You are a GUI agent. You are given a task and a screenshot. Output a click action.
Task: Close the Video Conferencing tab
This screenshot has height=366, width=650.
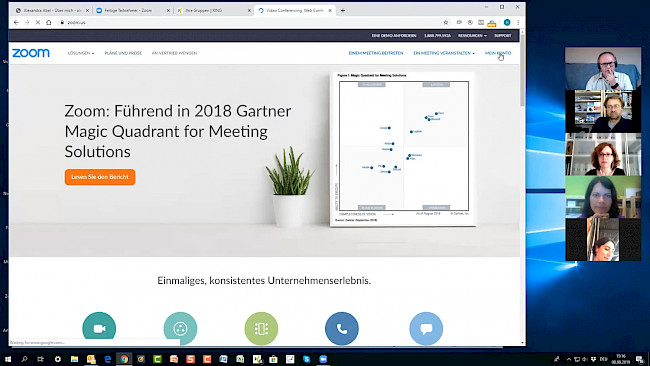(330, 10)
